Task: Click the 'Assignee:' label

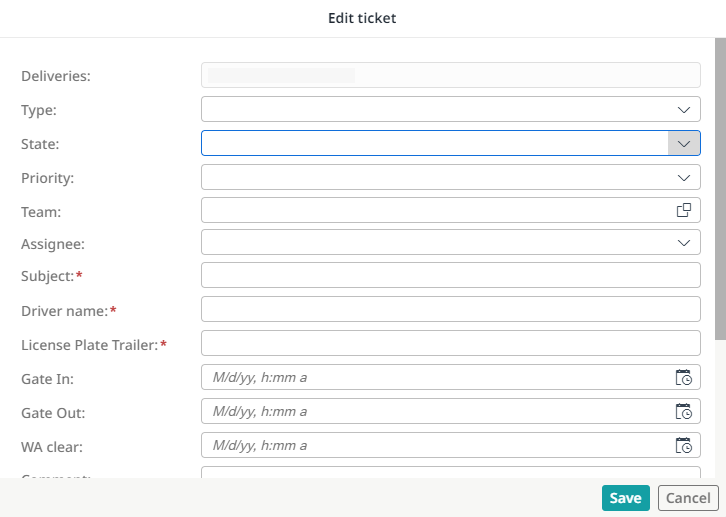Action: (53, 244)
